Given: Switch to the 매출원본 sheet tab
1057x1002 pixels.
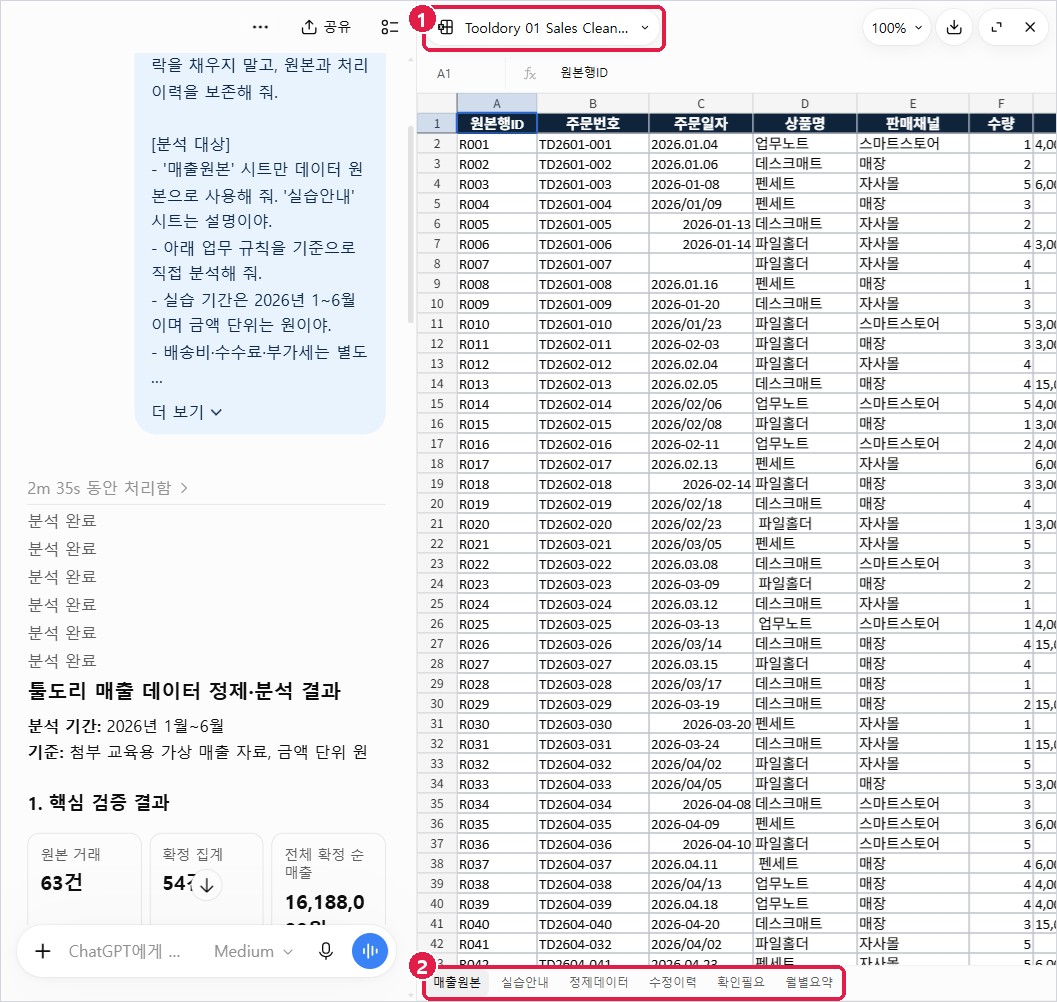Looking at the screenshot, I should coord(457,982).
